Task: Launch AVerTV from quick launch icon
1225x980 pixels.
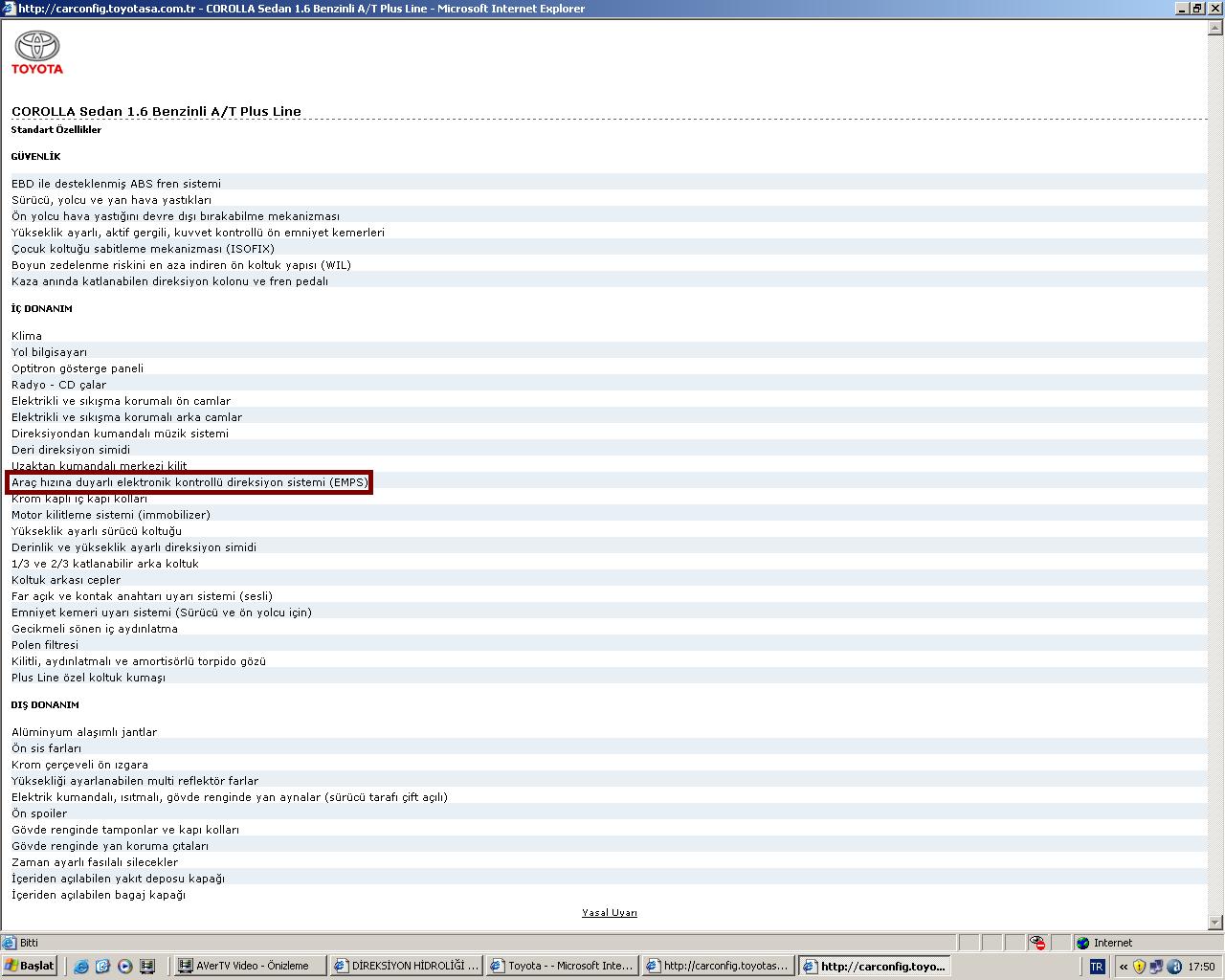Action: click(146, 967)
